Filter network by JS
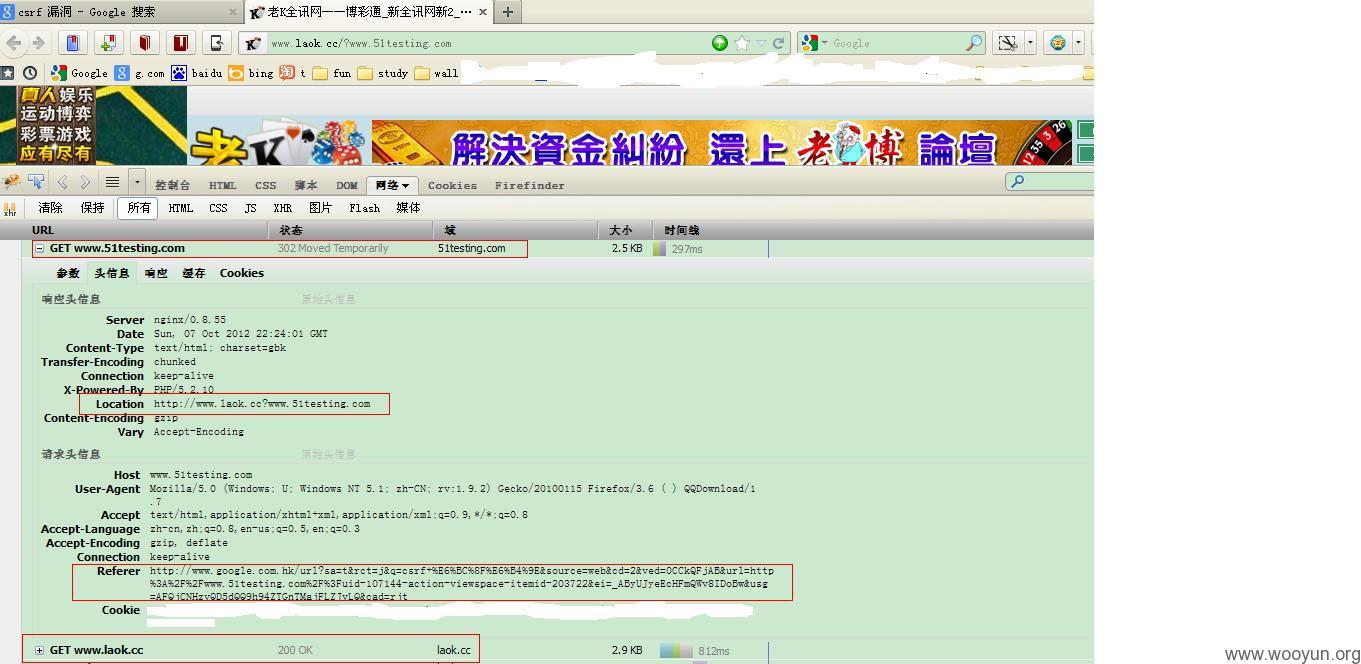The height and width of the screenshot is (664, 1361). pyautogui.click(x=250, y=208)
